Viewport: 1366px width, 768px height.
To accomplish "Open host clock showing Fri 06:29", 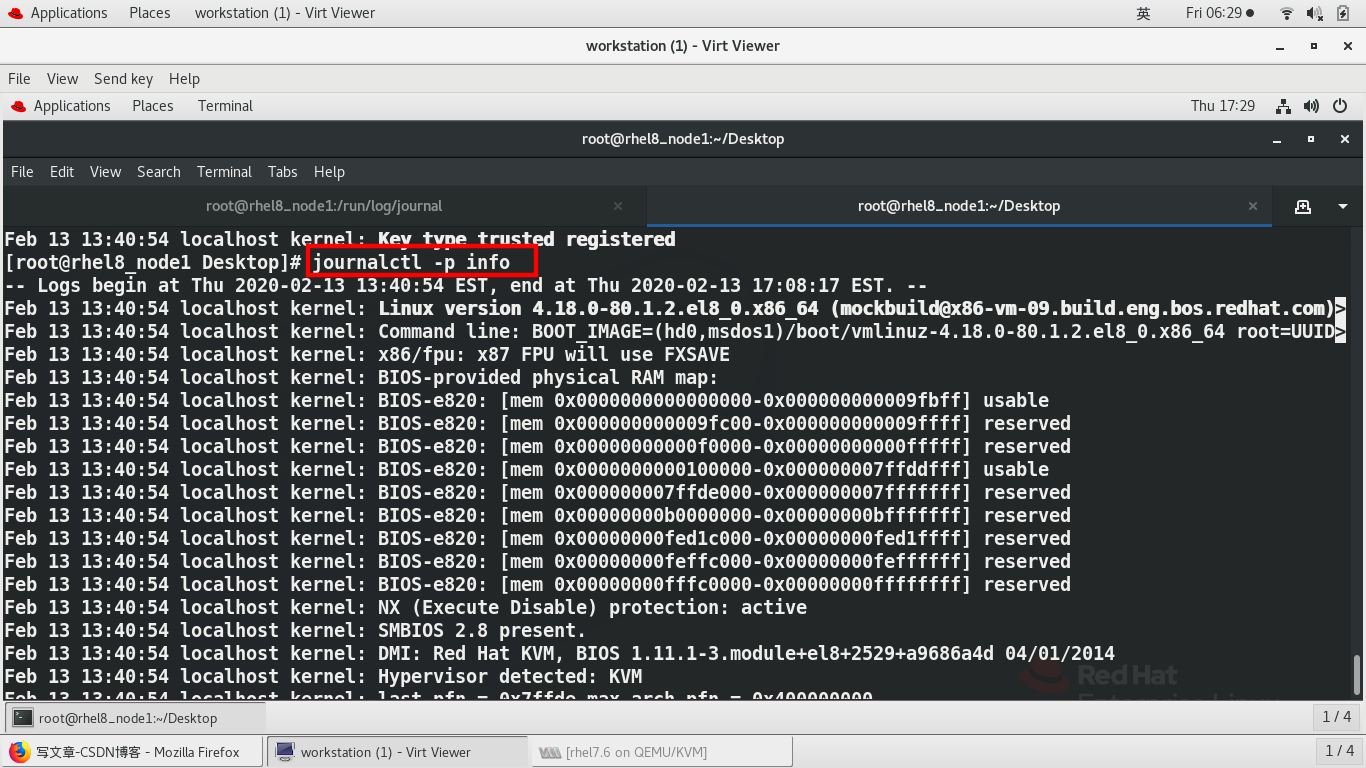I will pos(1219,13).
